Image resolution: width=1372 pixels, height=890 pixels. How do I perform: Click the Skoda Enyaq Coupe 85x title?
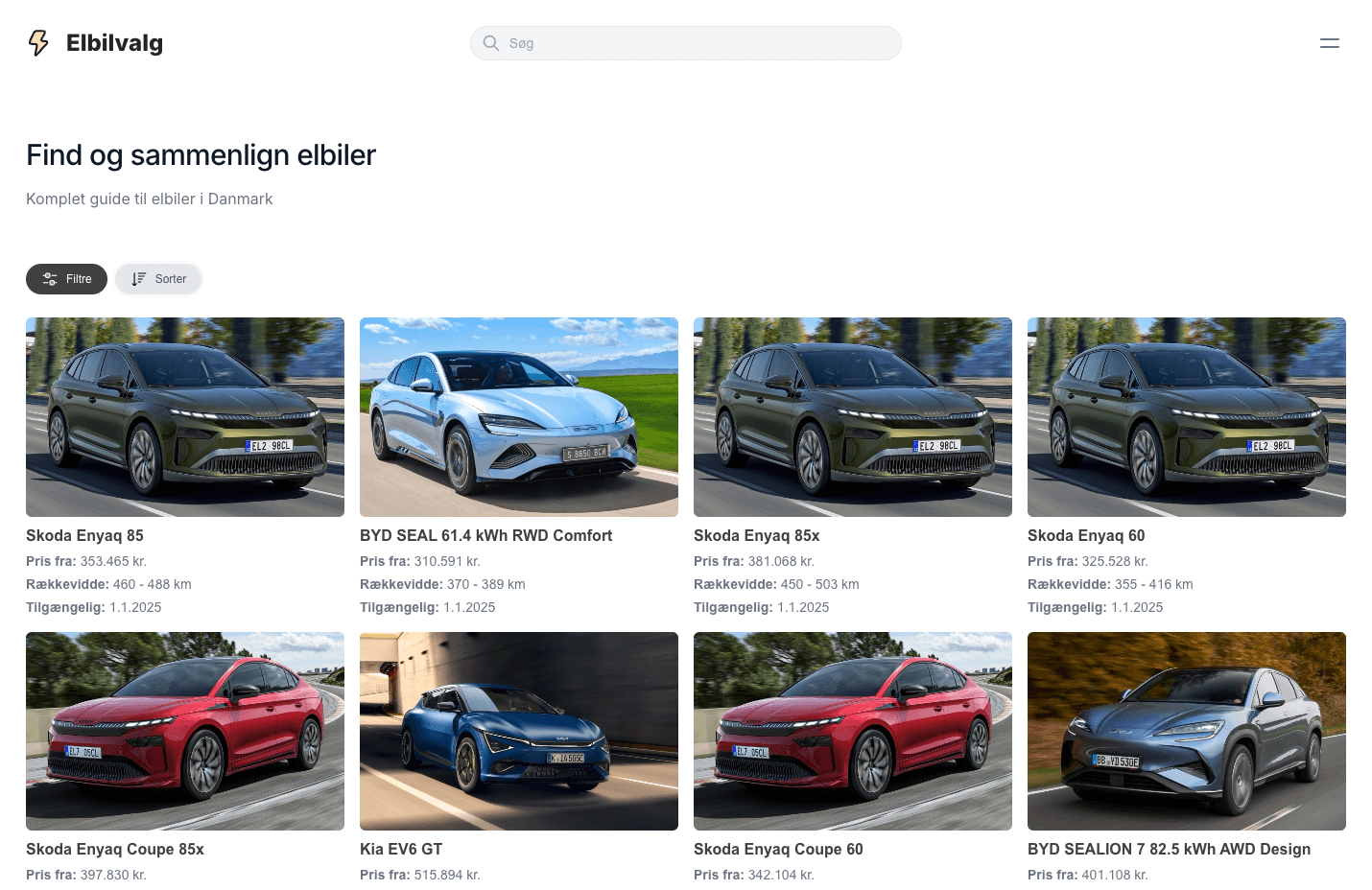(115, 850)
